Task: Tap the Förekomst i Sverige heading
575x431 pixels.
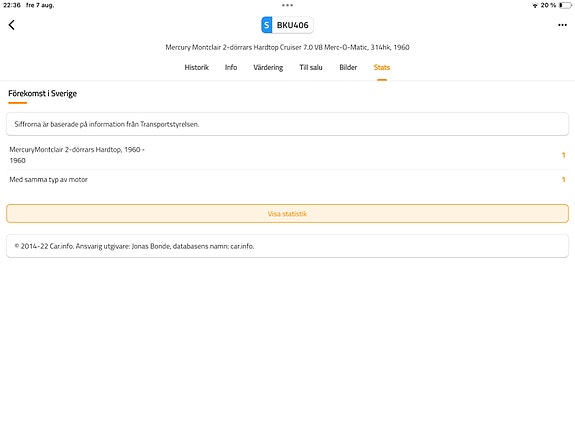Action: coord(43,94)
